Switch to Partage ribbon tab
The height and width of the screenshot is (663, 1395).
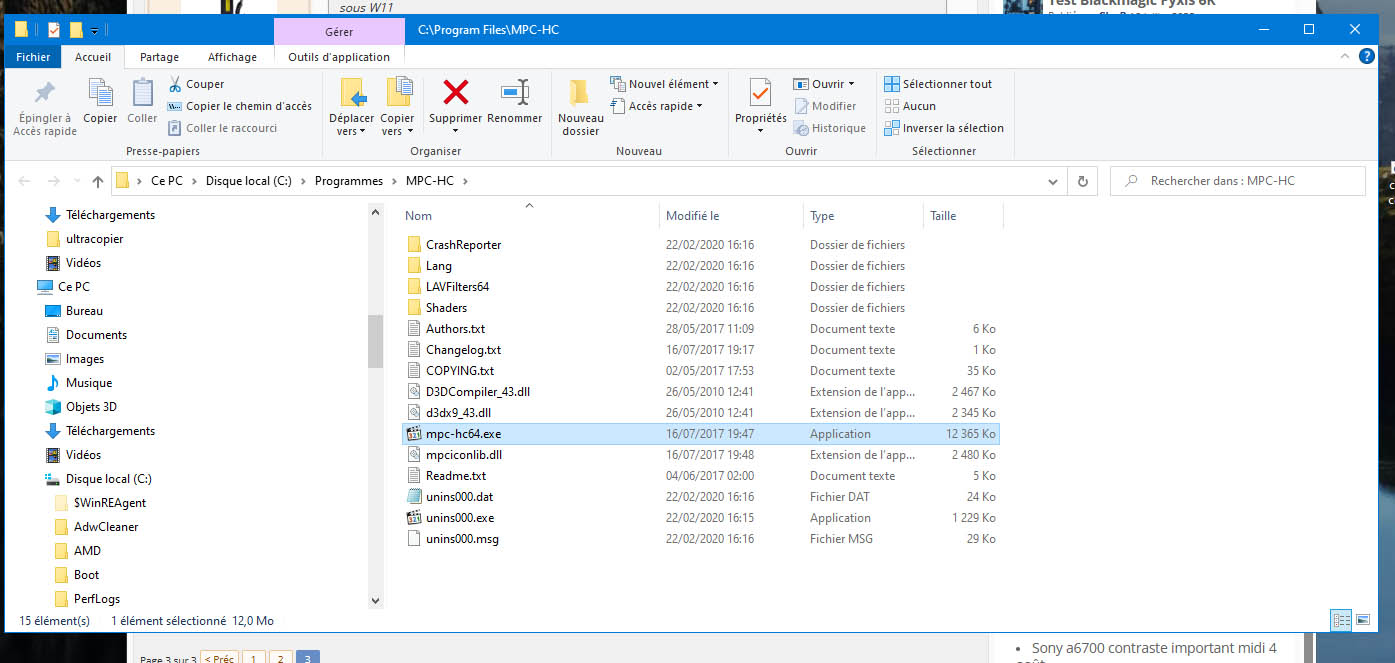coord(159,57)
